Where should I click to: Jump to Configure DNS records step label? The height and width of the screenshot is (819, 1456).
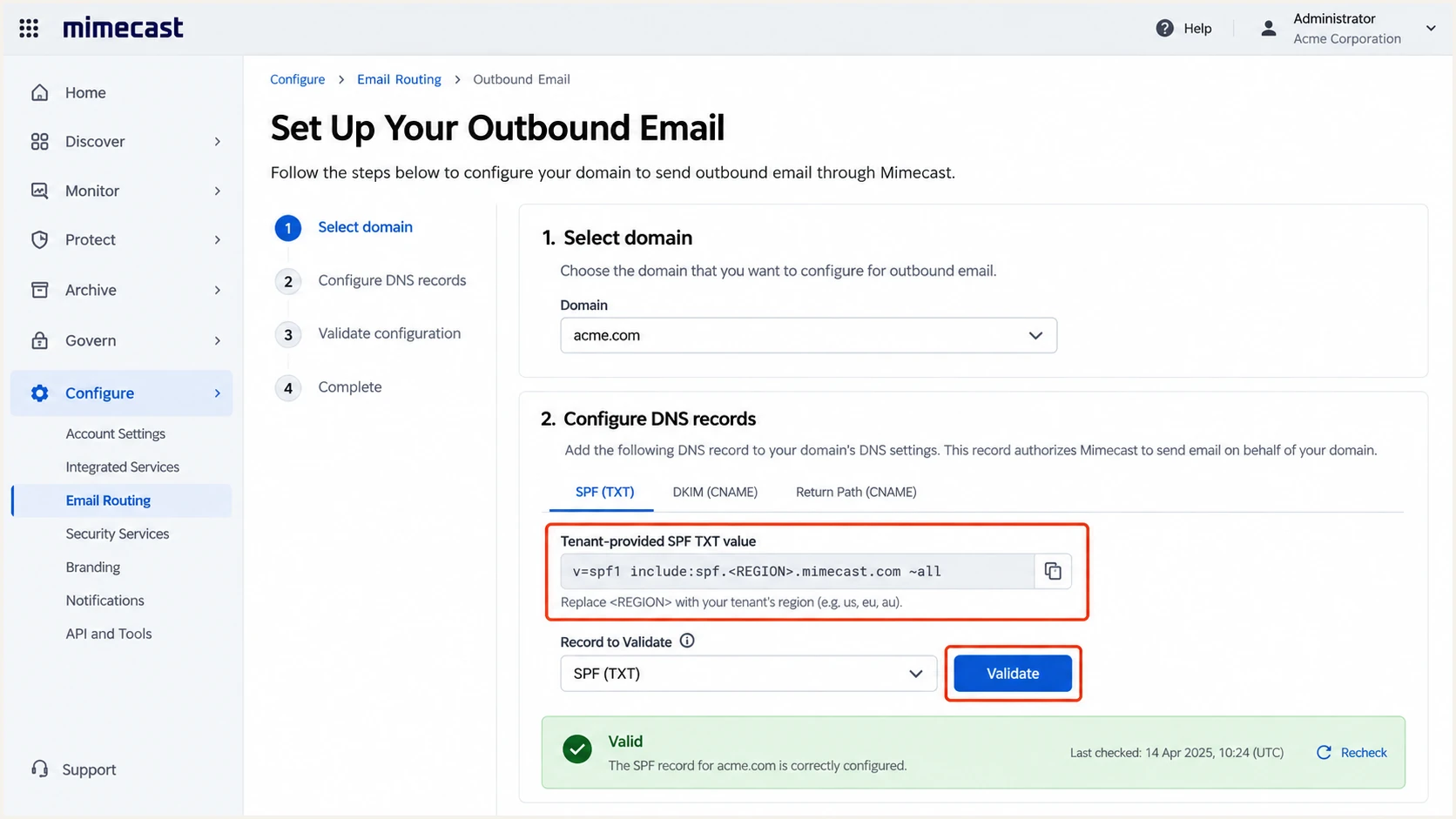pos(392,280)
